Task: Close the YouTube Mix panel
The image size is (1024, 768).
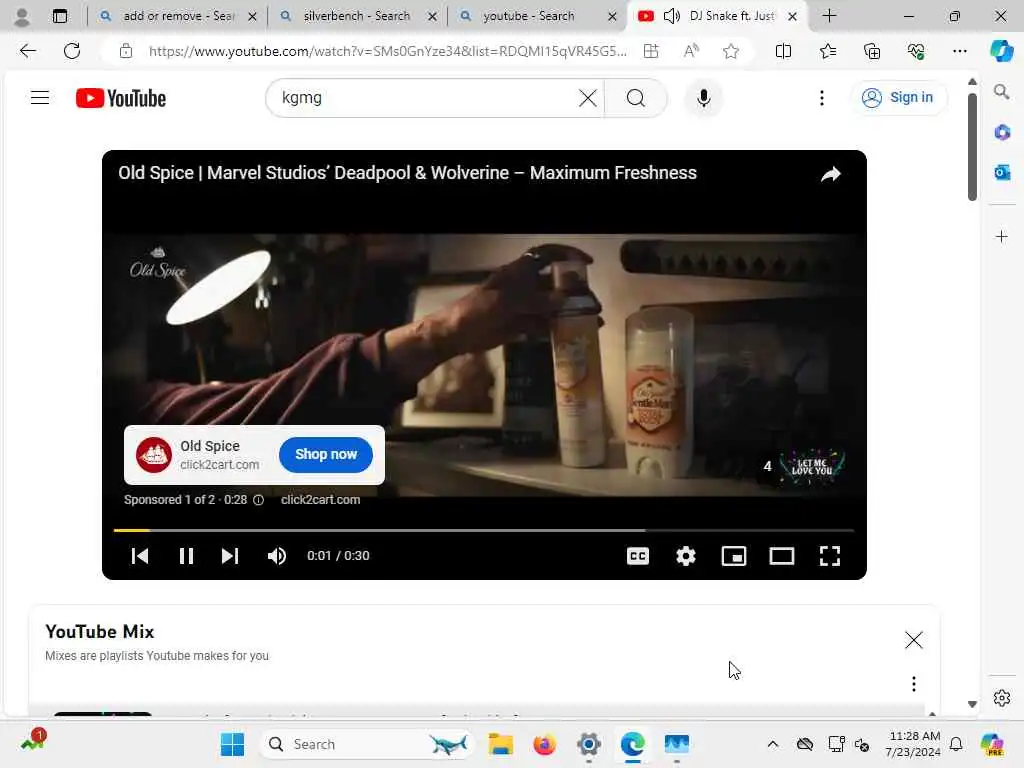Action: 914,640
